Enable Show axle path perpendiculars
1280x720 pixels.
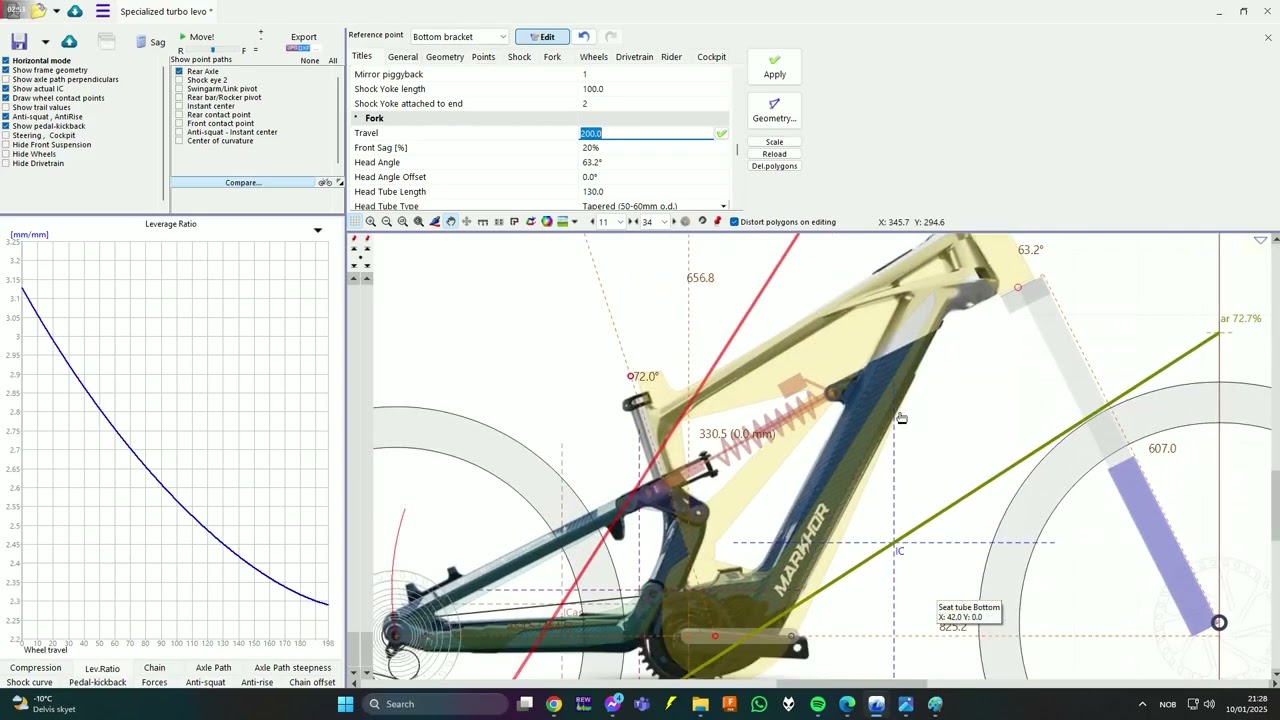coord(6,79)
